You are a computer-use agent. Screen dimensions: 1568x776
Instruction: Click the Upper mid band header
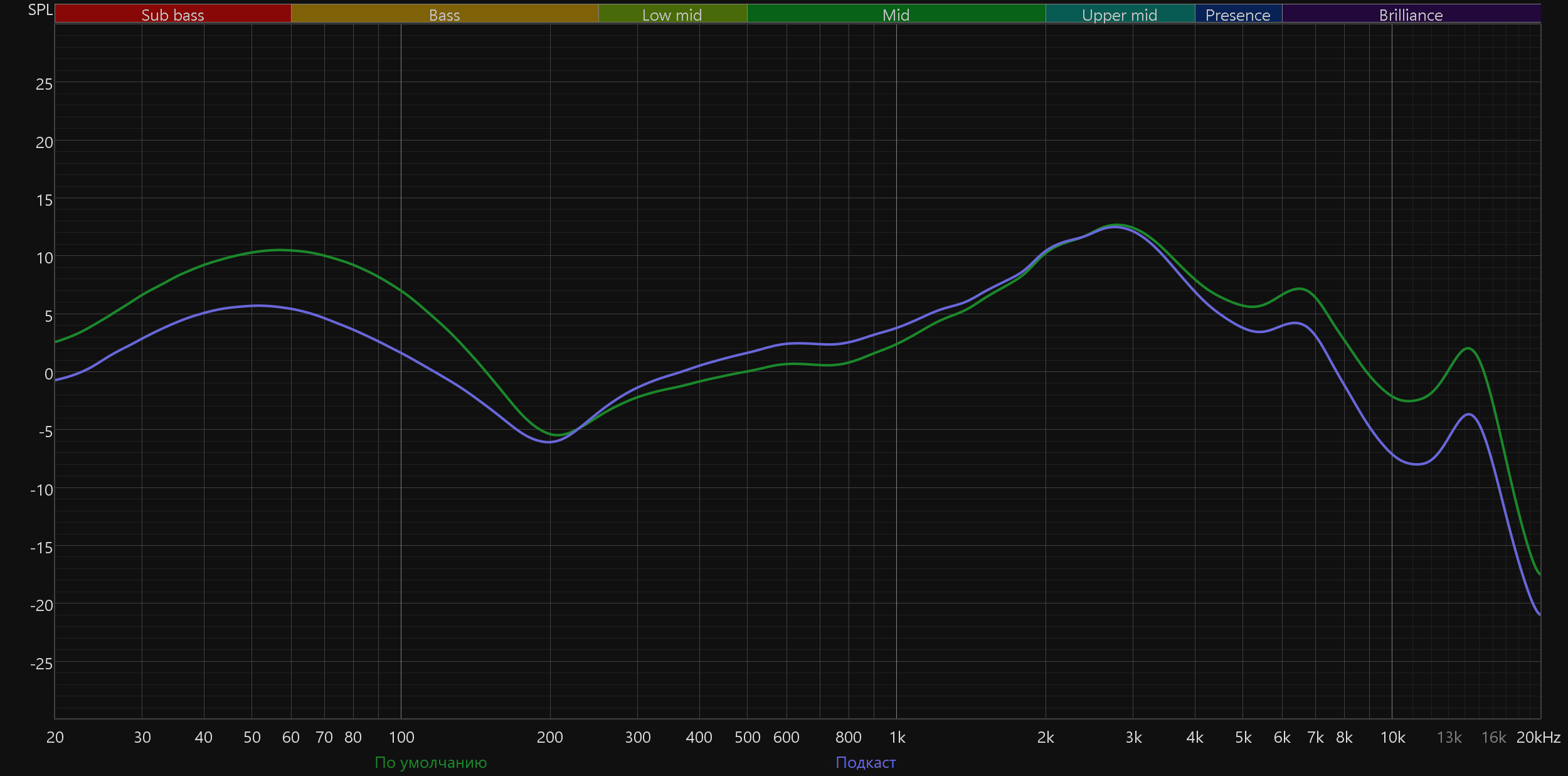[1120, 14]
